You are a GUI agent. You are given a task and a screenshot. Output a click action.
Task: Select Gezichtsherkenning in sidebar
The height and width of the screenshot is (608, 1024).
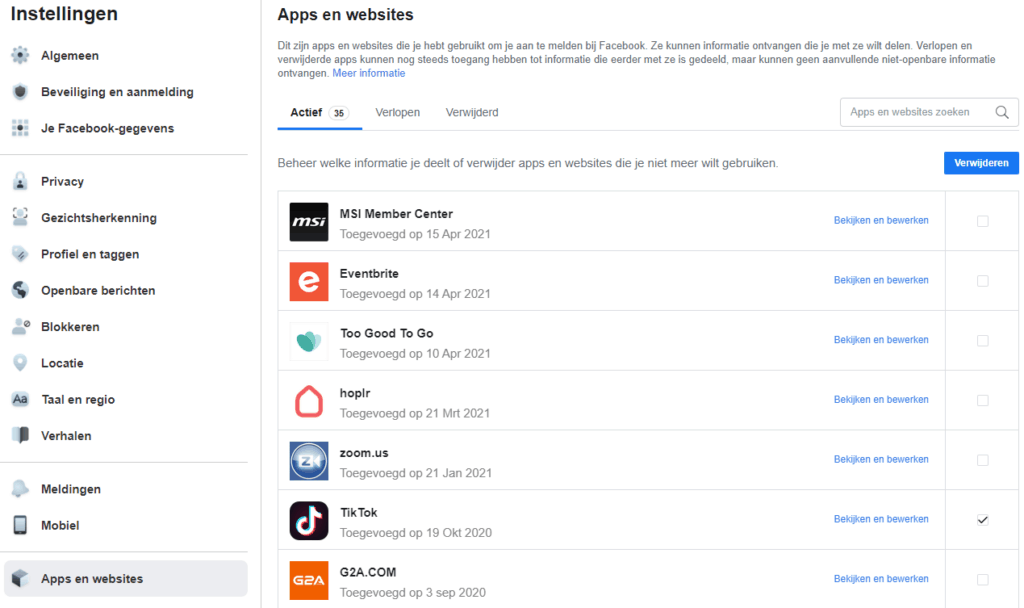(x=99, y=218)
